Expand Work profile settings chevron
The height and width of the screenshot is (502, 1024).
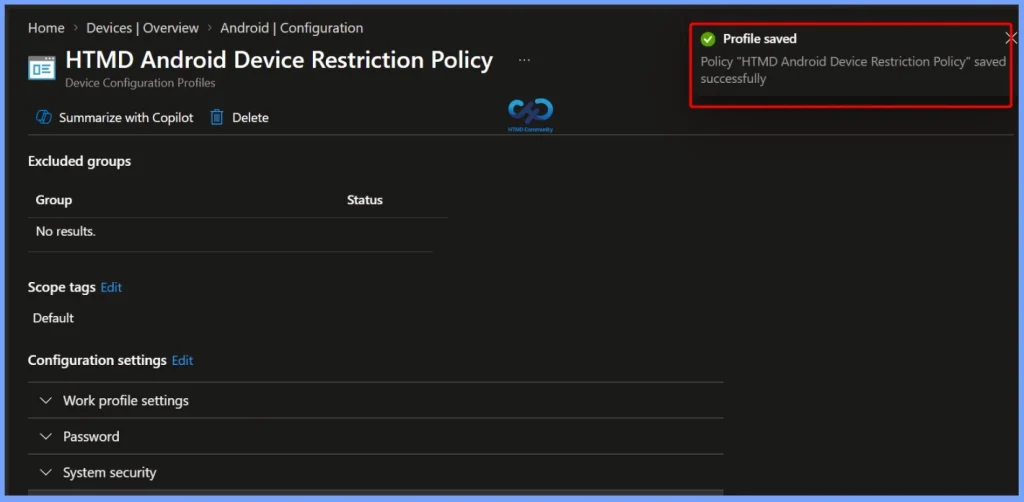tap(46, 400)
